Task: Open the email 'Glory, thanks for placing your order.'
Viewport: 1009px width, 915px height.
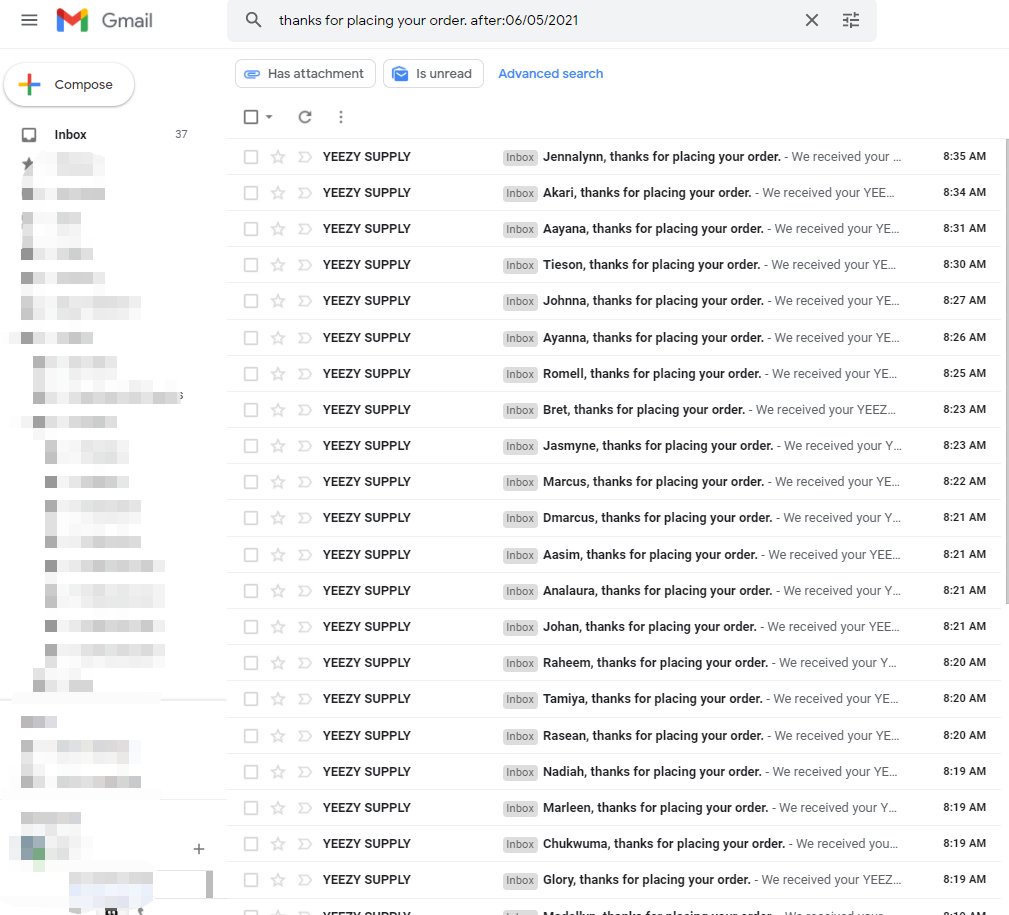Action: tap(647, 880)
